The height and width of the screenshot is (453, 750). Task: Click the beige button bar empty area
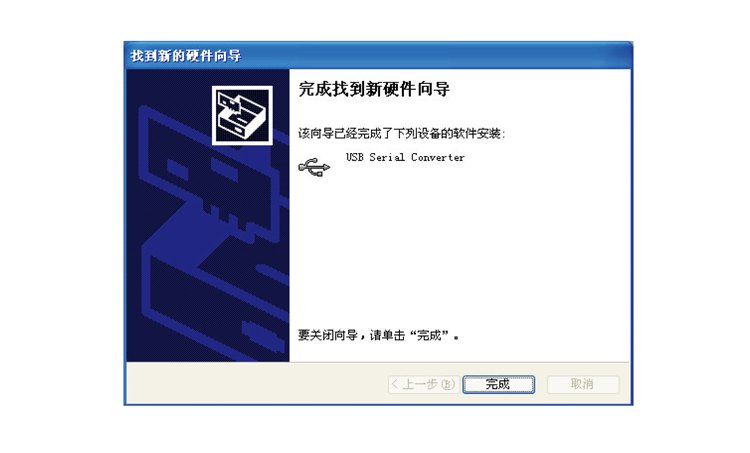256,384
